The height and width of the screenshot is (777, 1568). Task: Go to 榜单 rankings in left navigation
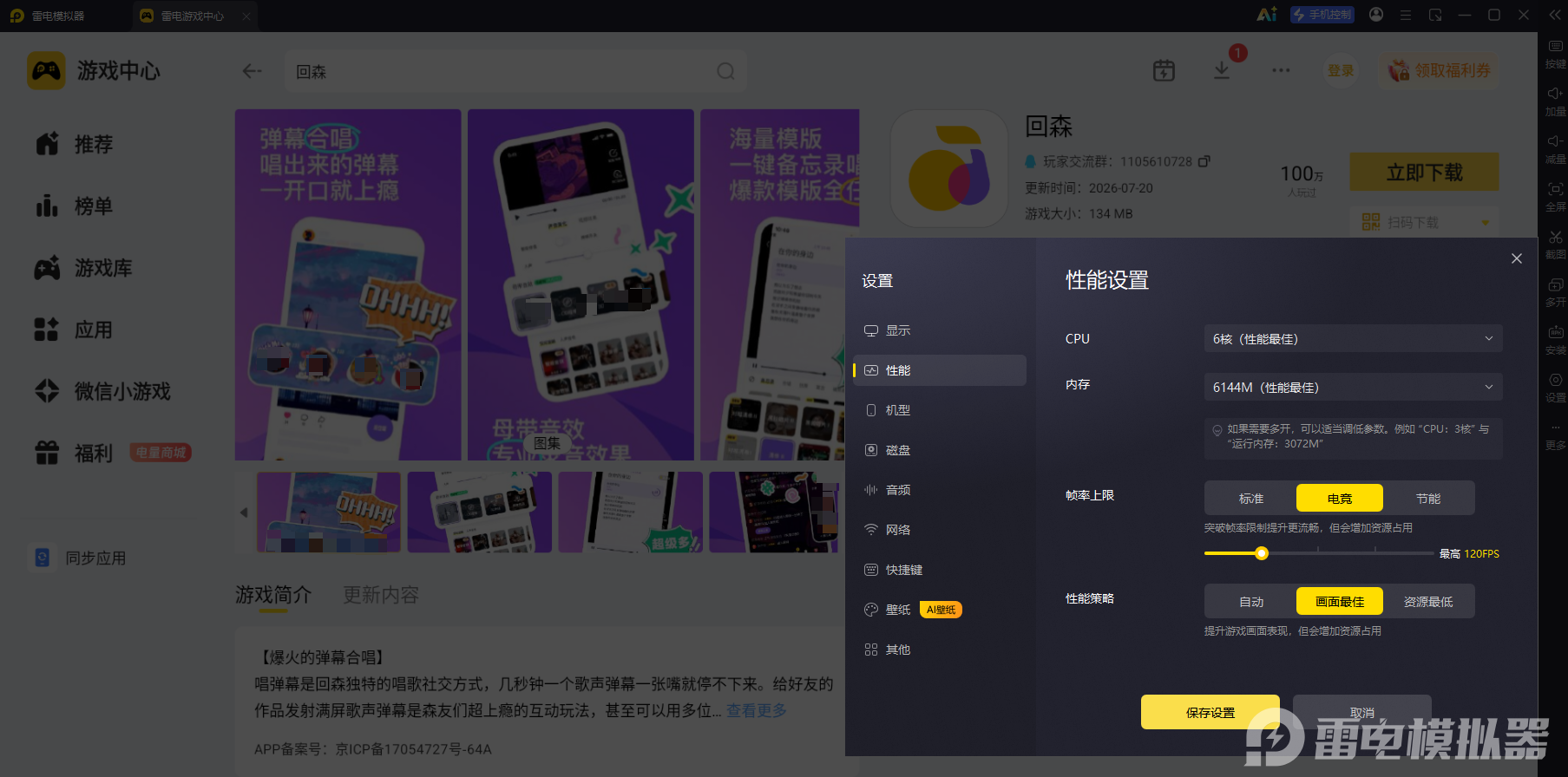click(x=75, y=206)
